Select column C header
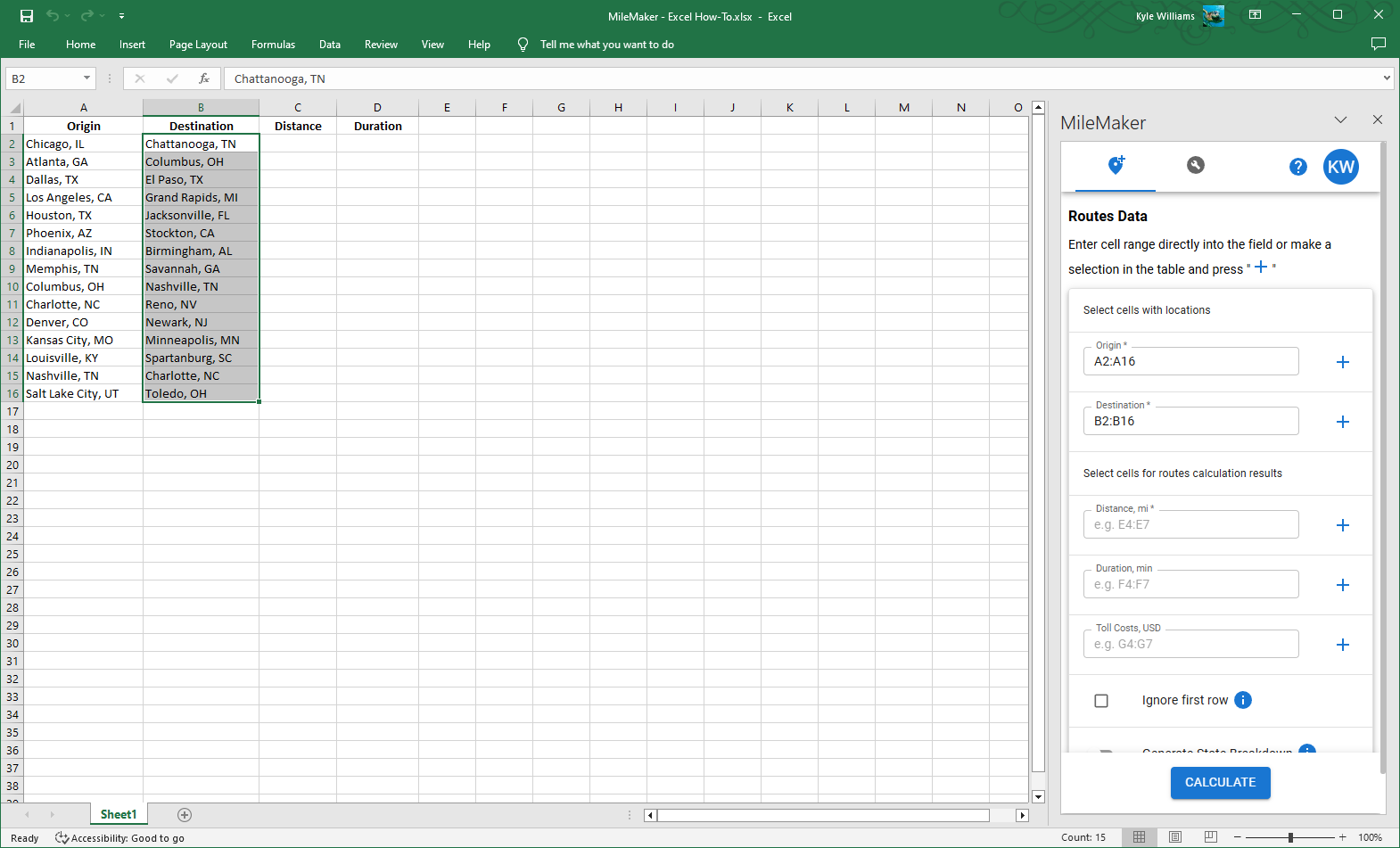This screenshot has height=848, width=1400. (298, 108)
